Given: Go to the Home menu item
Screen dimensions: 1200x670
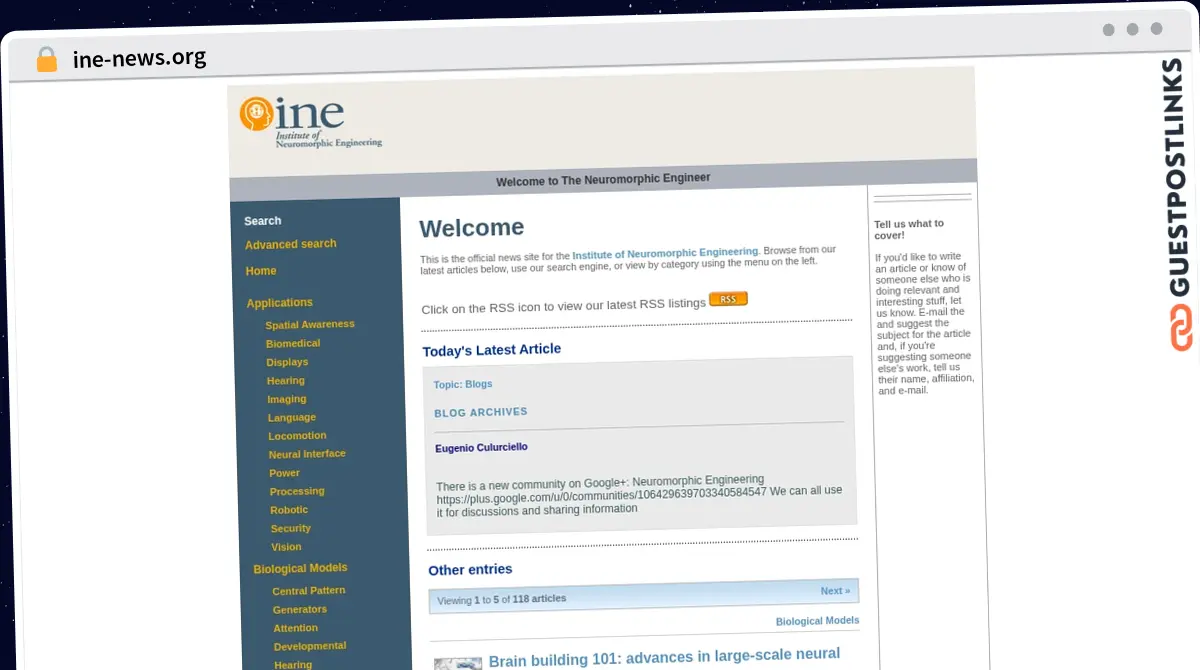Looking at the screenshot, I should (261, 271).
